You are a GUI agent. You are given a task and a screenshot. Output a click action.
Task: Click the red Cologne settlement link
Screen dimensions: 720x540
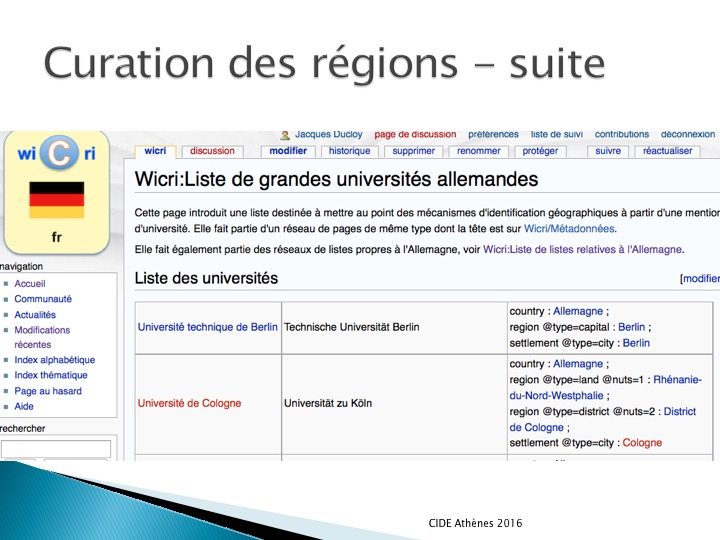coord(642,443)
